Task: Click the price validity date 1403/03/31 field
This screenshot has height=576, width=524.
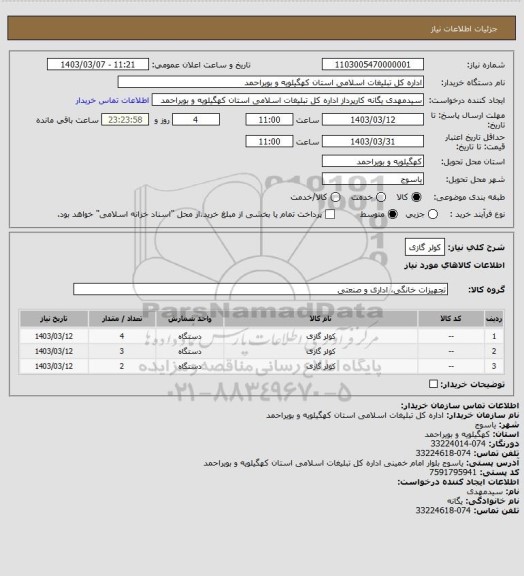Action: (x=373, y=141)
